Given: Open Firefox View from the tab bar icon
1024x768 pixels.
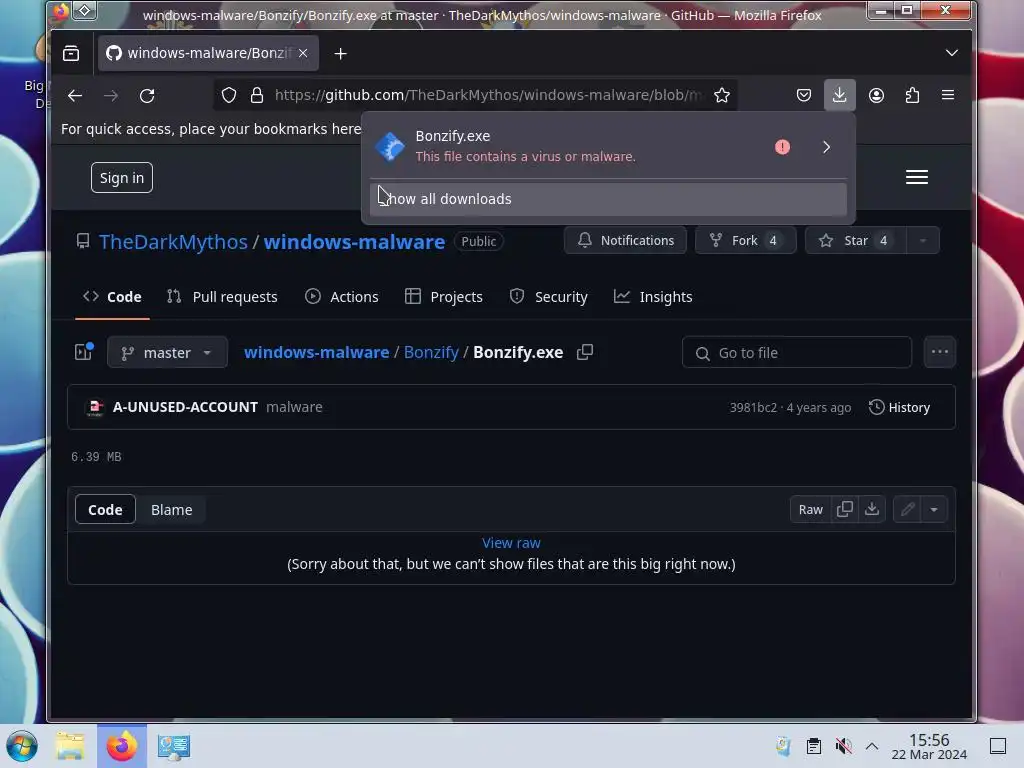Looking at the screenshot, I should tap(71, 53).
